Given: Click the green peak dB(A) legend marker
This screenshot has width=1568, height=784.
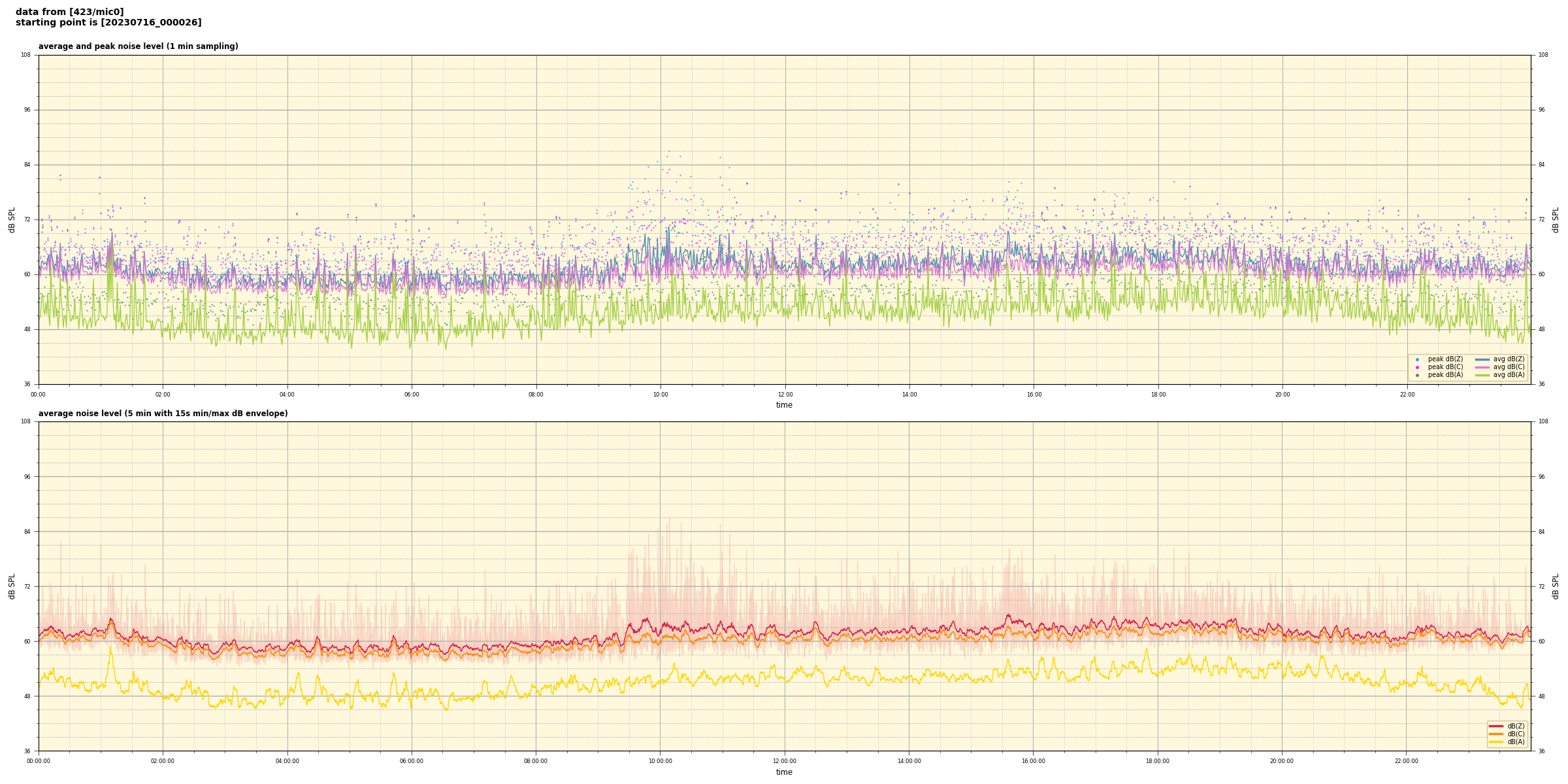Looking at the screenshot, I should 1417,375.
